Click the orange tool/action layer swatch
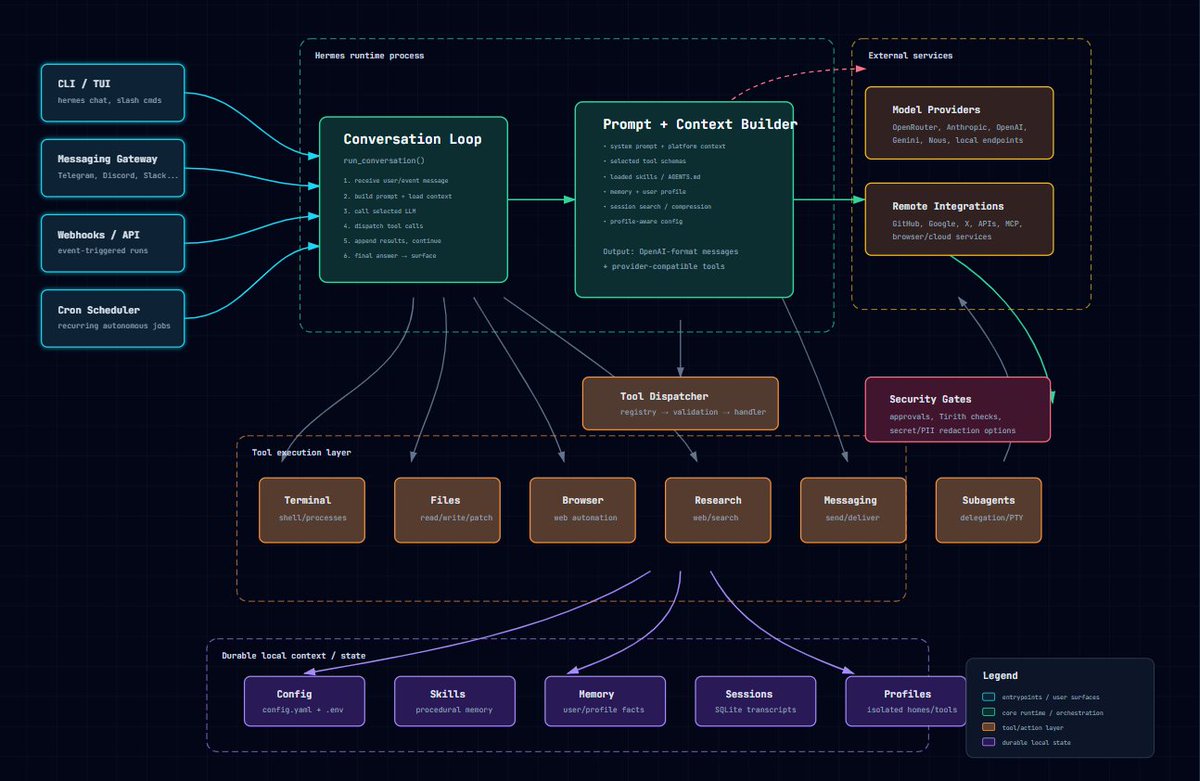Image resolution: width=1200 pixels, height=781 pixels. click(989, 727)
